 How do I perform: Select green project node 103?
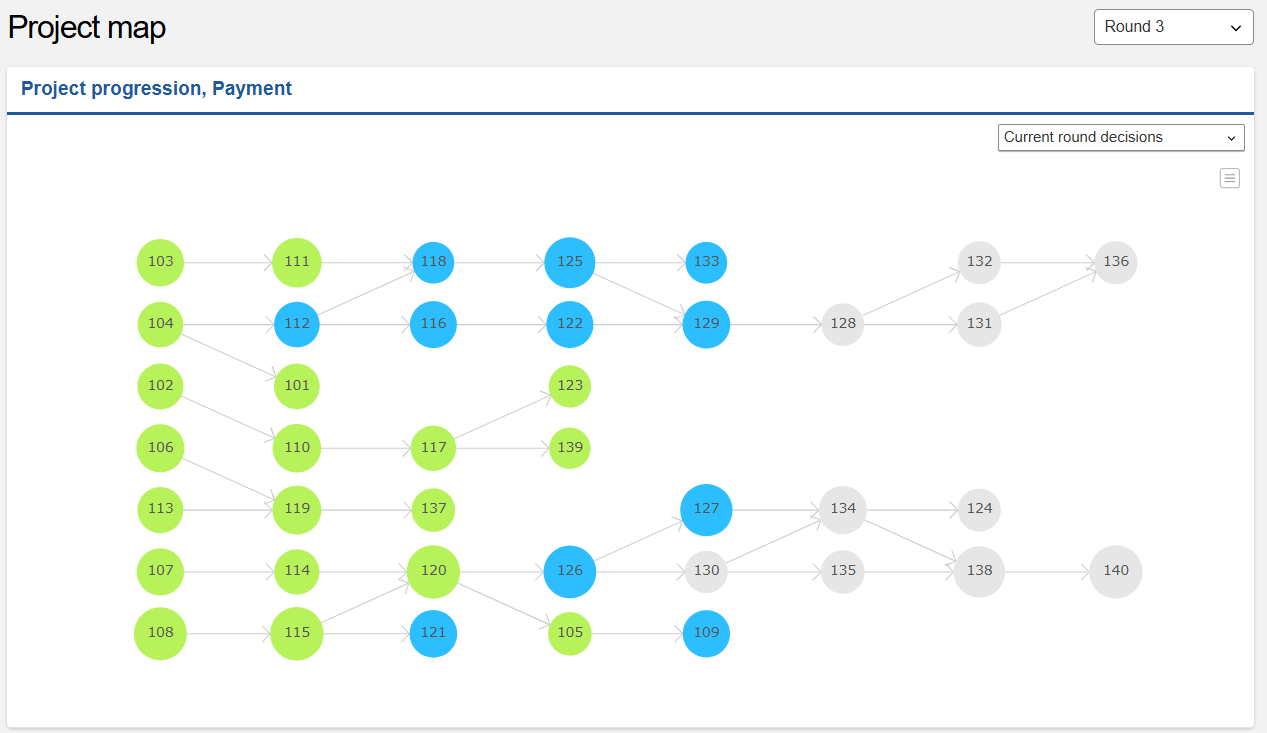tap(160, 262)
